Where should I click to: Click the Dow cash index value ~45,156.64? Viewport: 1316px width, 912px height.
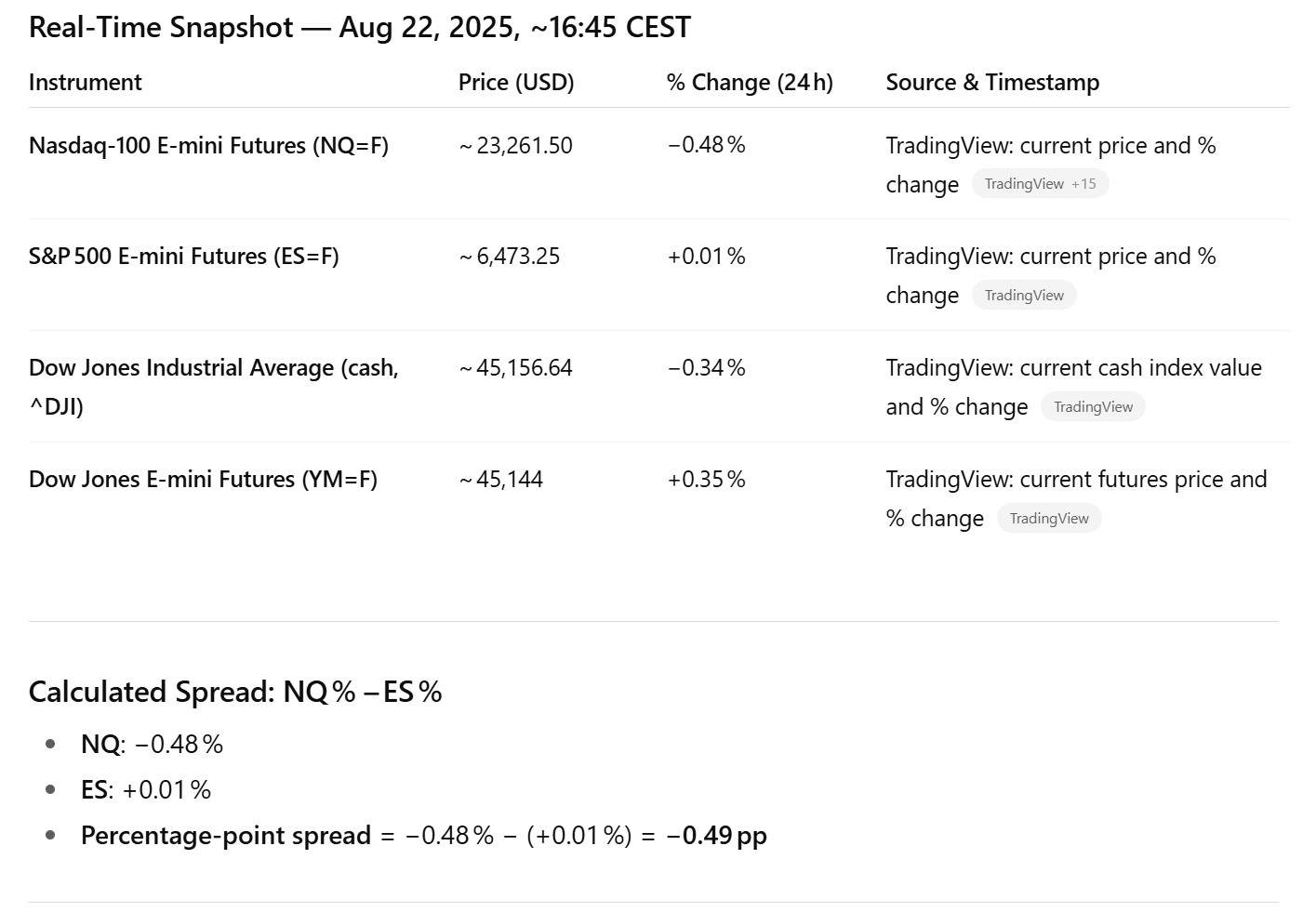coord(516,368)
